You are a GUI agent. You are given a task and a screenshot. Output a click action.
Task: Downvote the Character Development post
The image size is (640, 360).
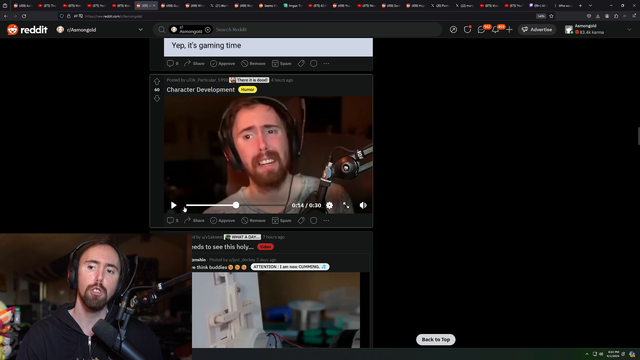pyautogui.click(x=157, y=98)
